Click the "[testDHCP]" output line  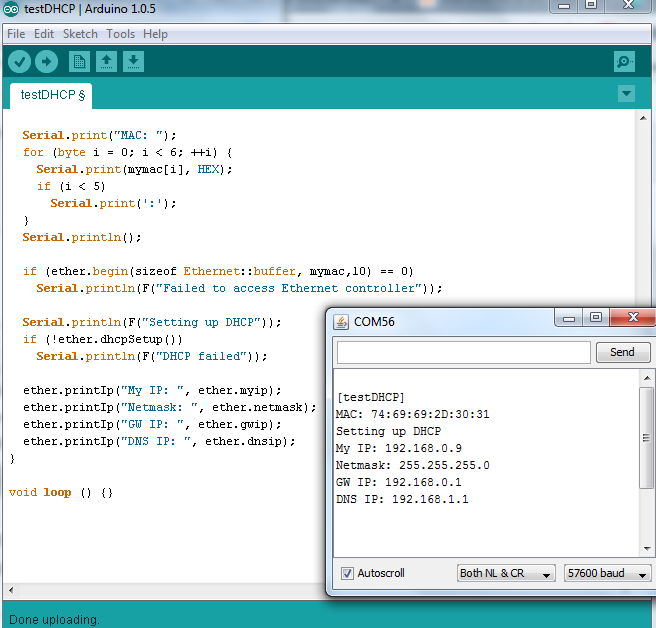pos(371,397)
